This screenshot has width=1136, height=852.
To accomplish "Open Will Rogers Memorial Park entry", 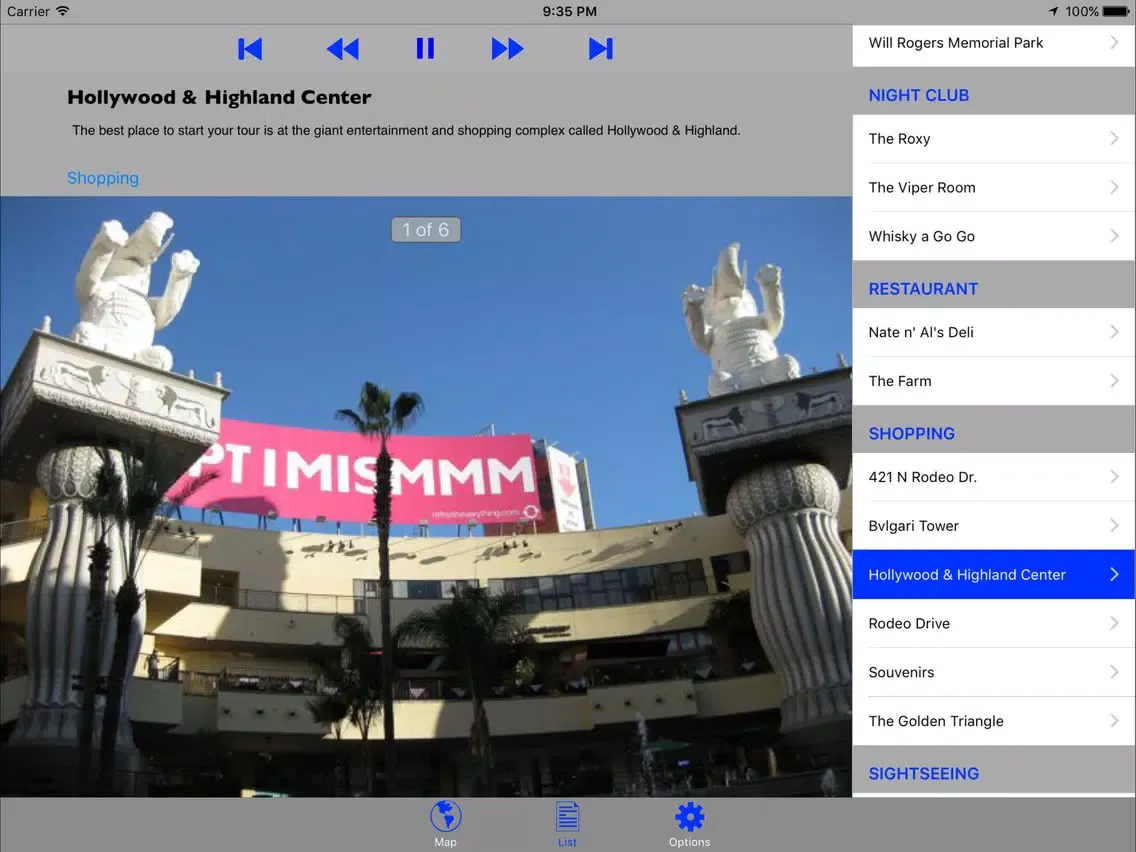I will click(x=993, y=43).
